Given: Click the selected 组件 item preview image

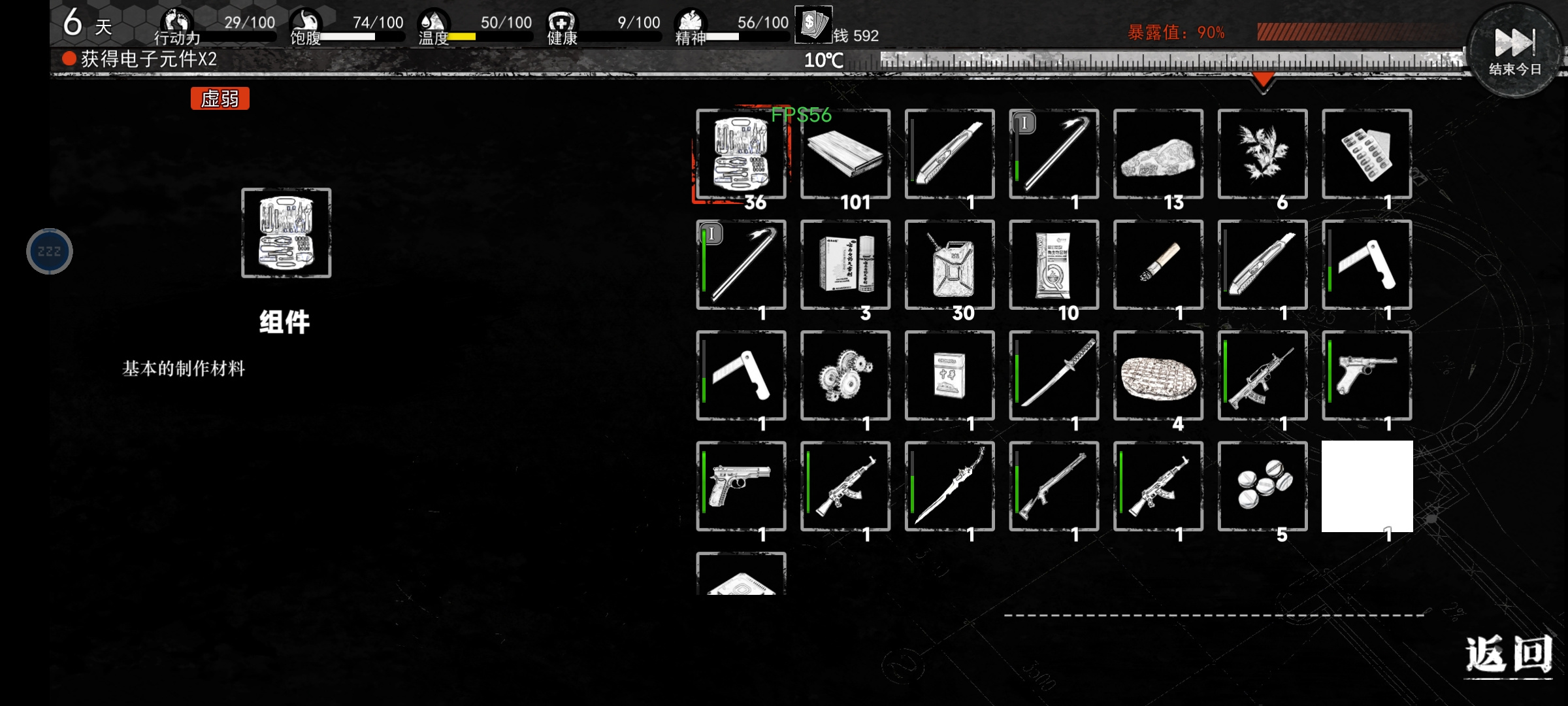Looking at the screenshot, I should click(x=286, y=233).
